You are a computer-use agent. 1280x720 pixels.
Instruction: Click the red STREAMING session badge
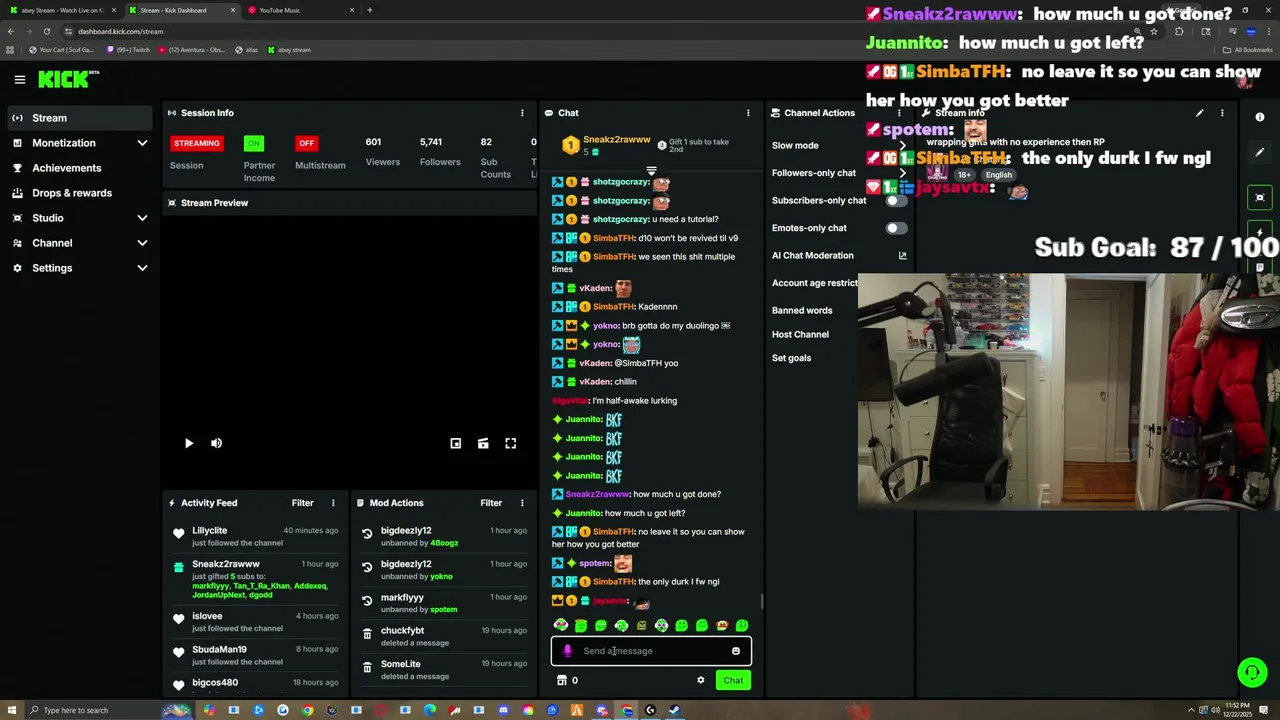coord(196,143)
